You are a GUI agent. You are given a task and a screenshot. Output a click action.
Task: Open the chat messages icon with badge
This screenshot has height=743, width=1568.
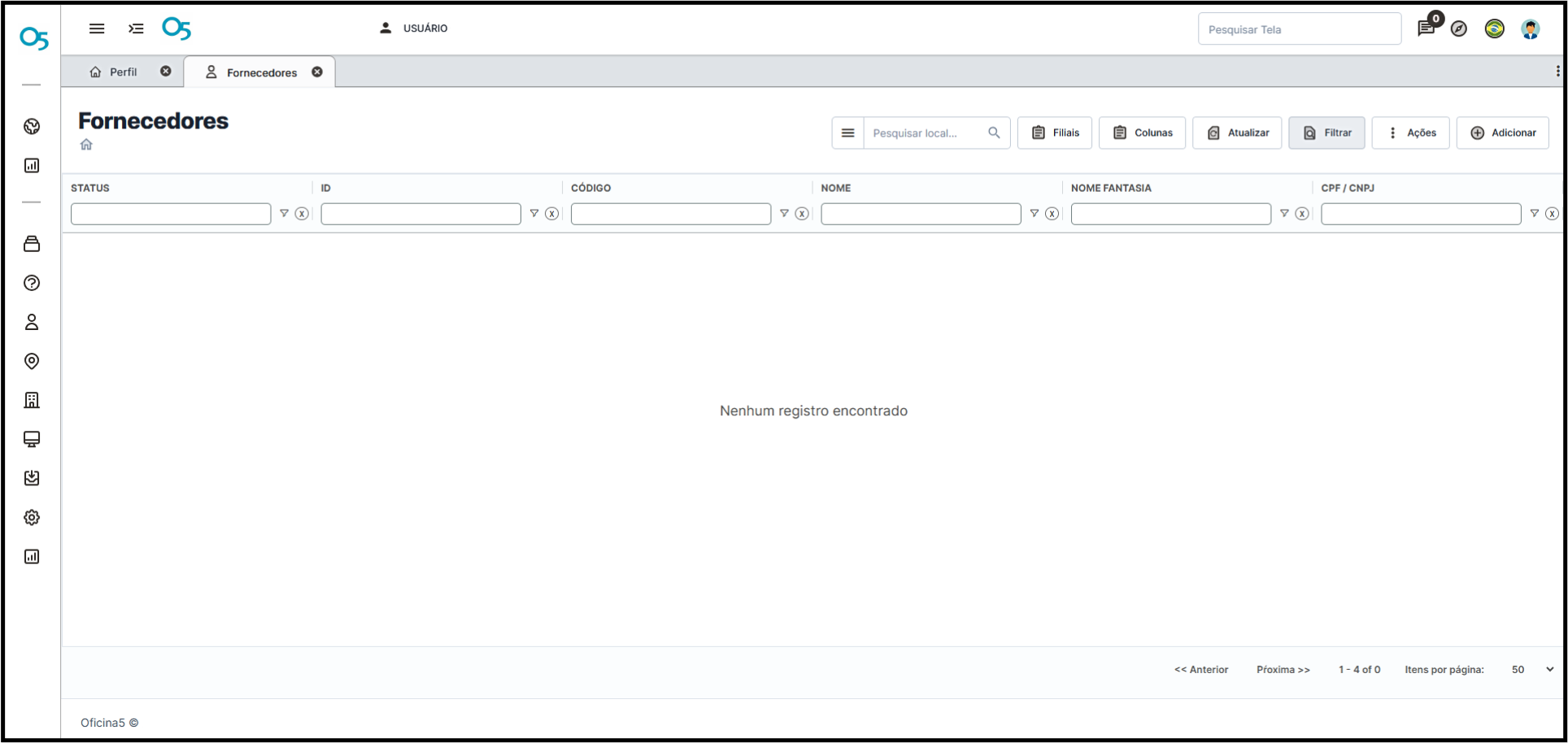click(x=1426, y=28)
